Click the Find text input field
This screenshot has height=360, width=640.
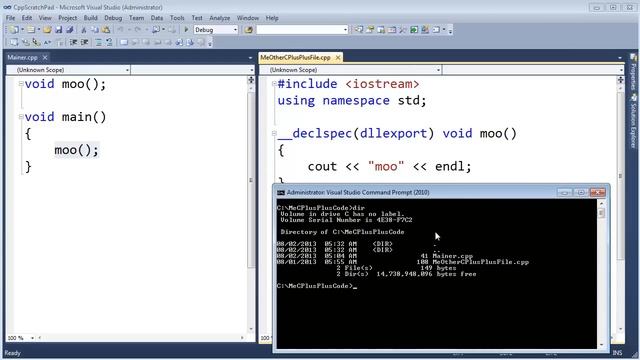pyautogui.click(x=300, y=30)
